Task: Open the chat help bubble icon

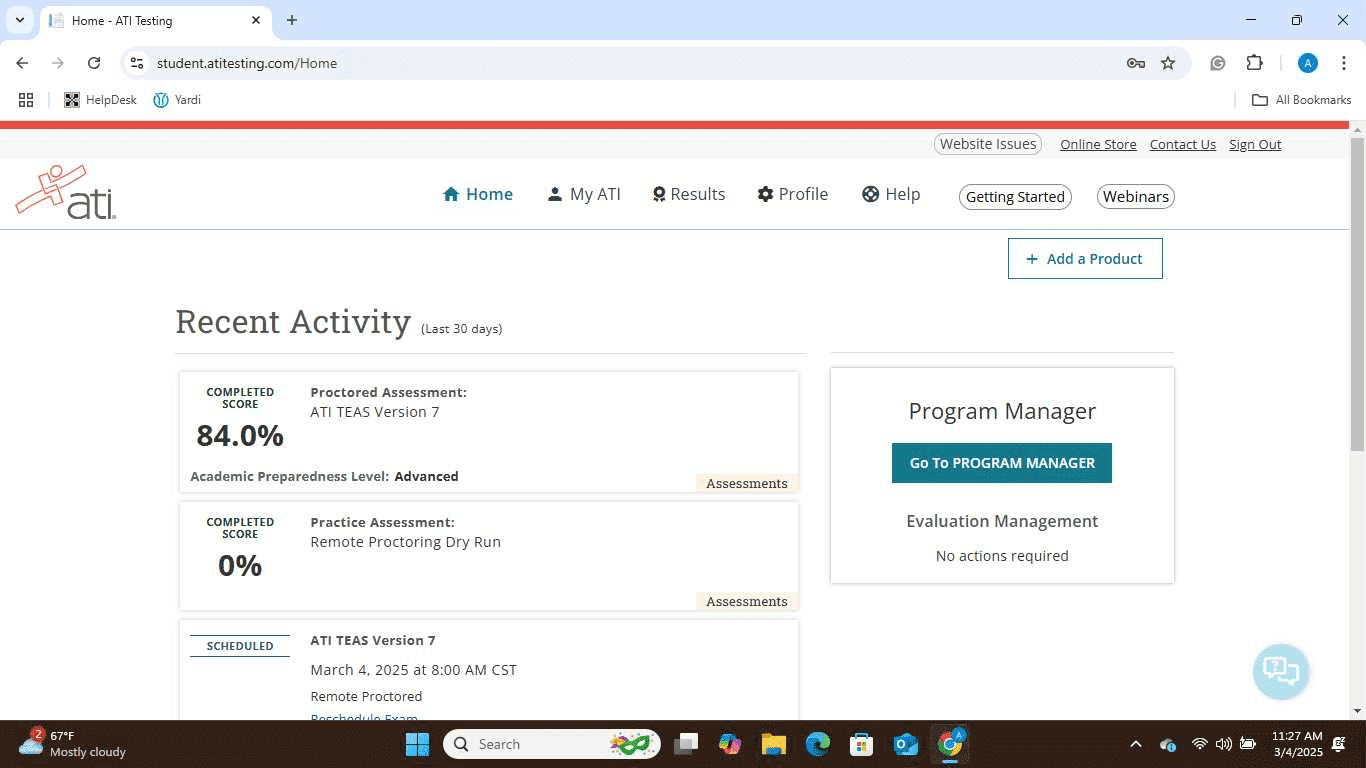Action: (x=1280, y=671)
